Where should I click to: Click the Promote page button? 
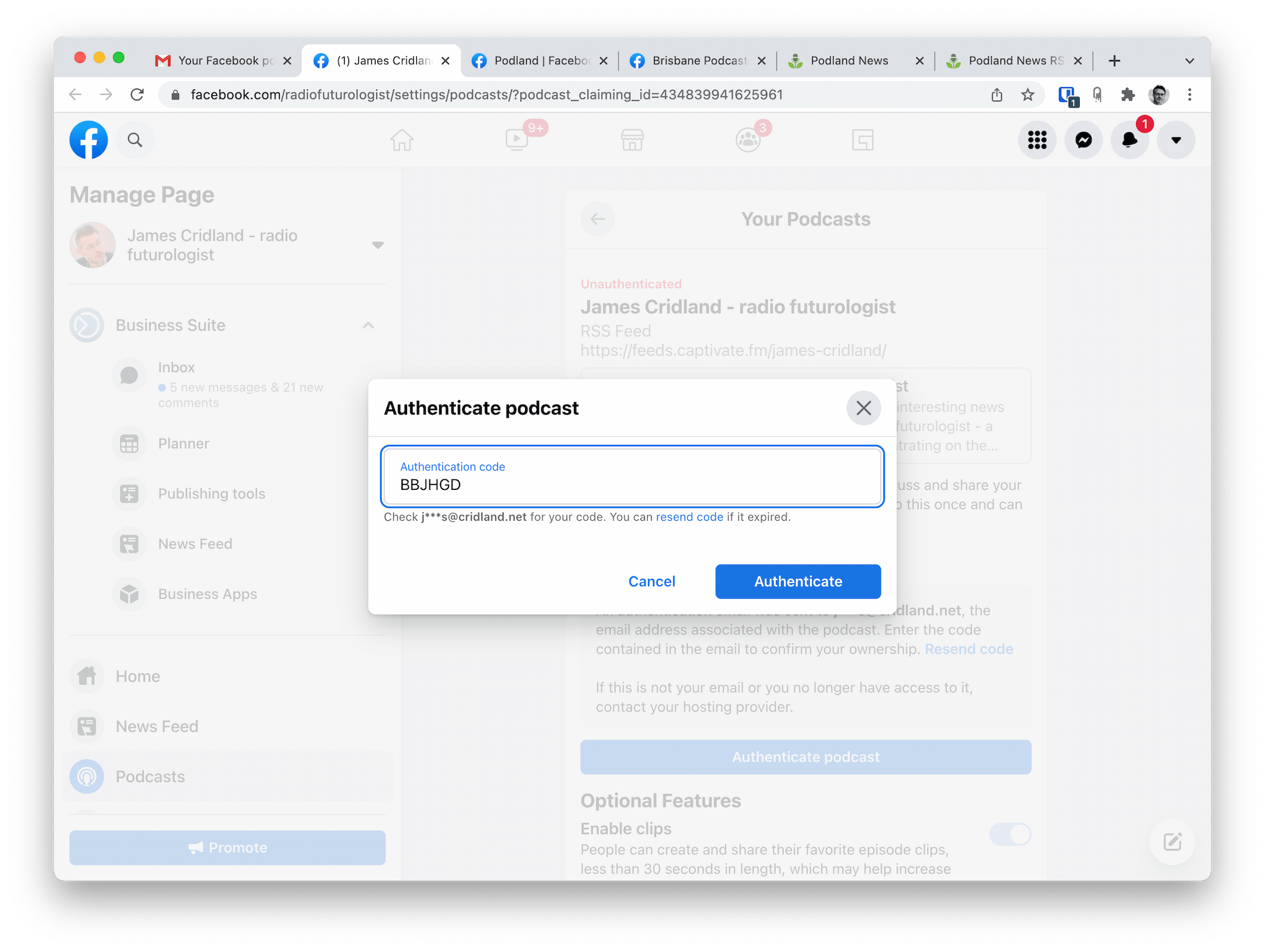(x=227, y=847)
